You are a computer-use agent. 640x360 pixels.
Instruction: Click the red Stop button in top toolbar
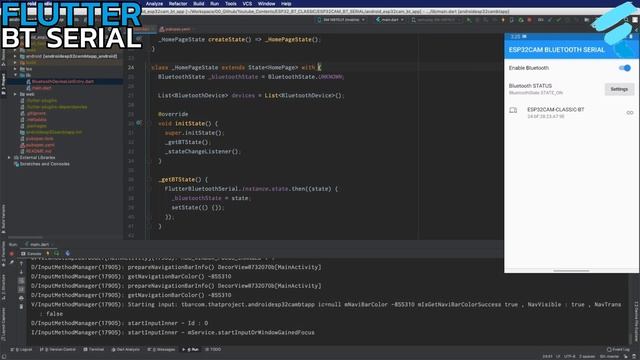[x=529, y=20]
